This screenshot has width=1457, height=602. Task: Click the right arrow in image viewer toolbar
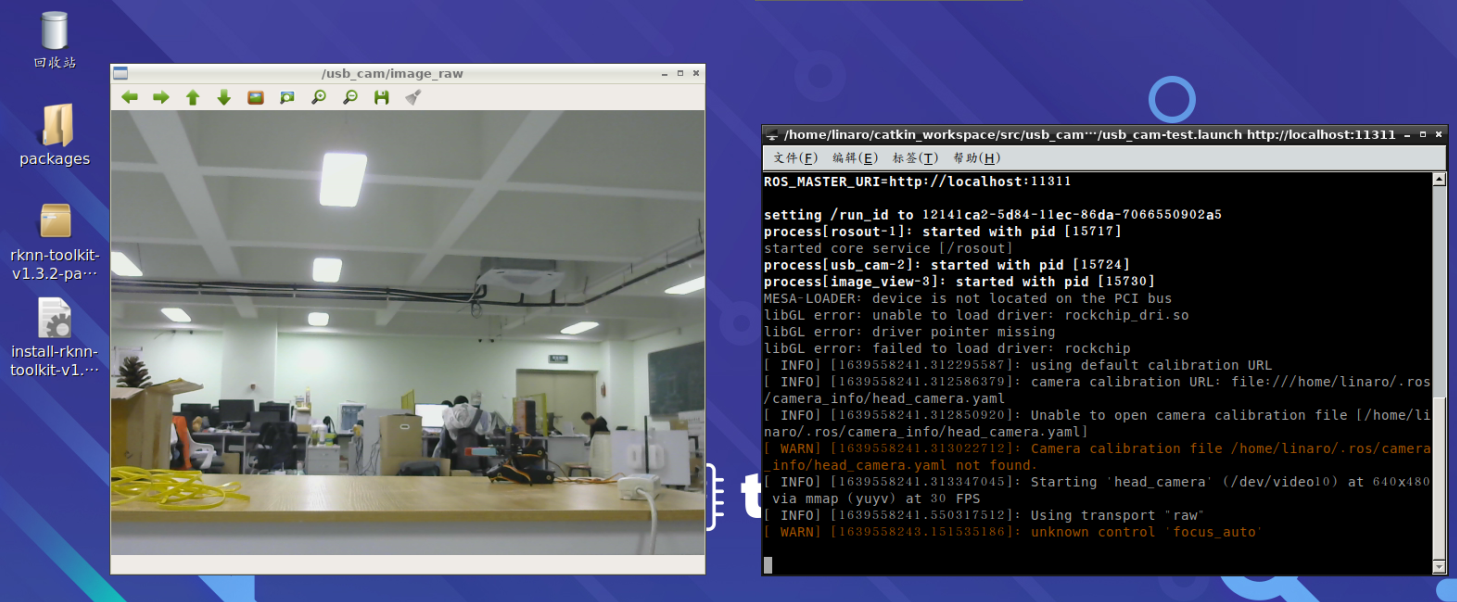pyautogui.click(x=160, y=97)
